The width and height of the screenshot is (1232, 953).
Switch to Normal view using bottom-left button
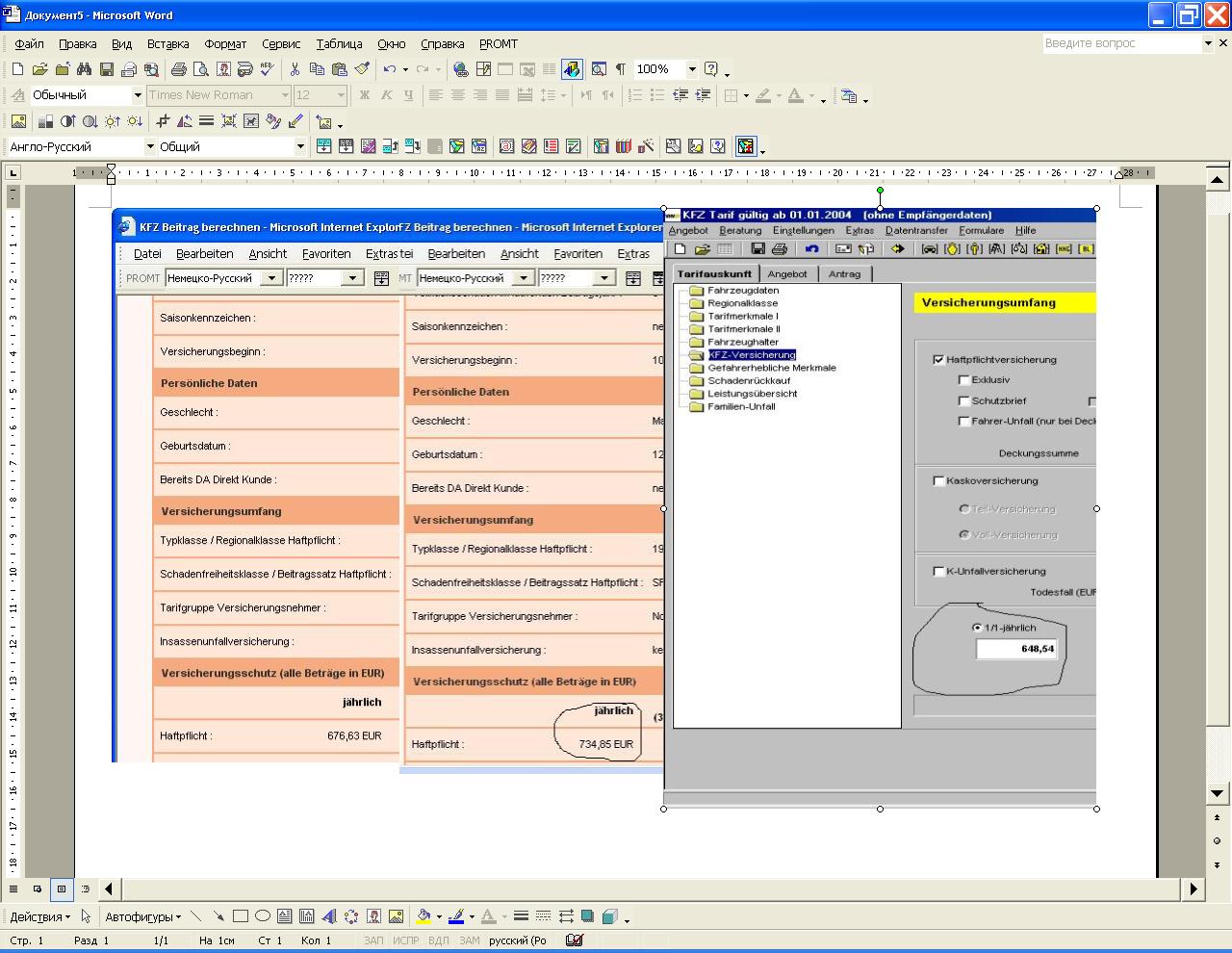pos(13,889)
